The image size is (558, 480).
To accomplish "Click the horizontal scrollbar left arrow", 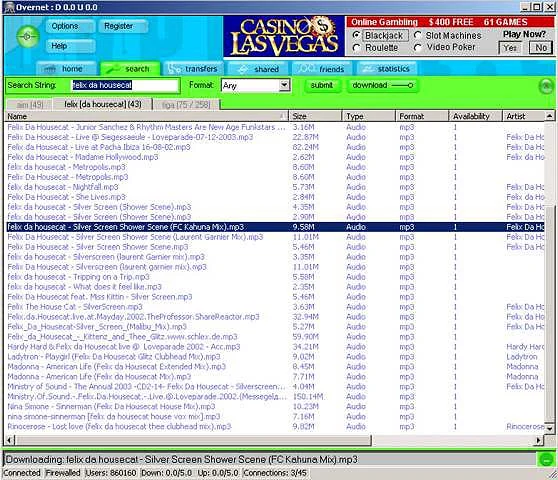I will [x=10, y=441].
